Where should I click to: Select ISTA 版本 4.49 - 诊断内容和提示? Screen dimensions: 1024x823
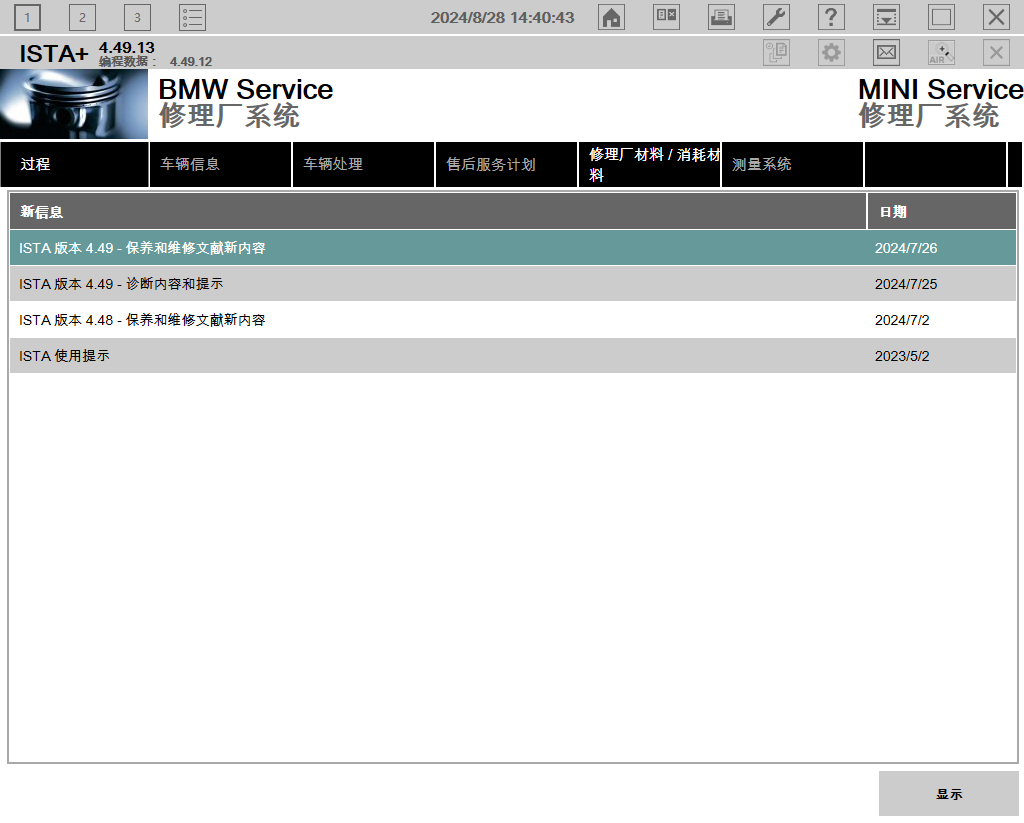[513, 284]
